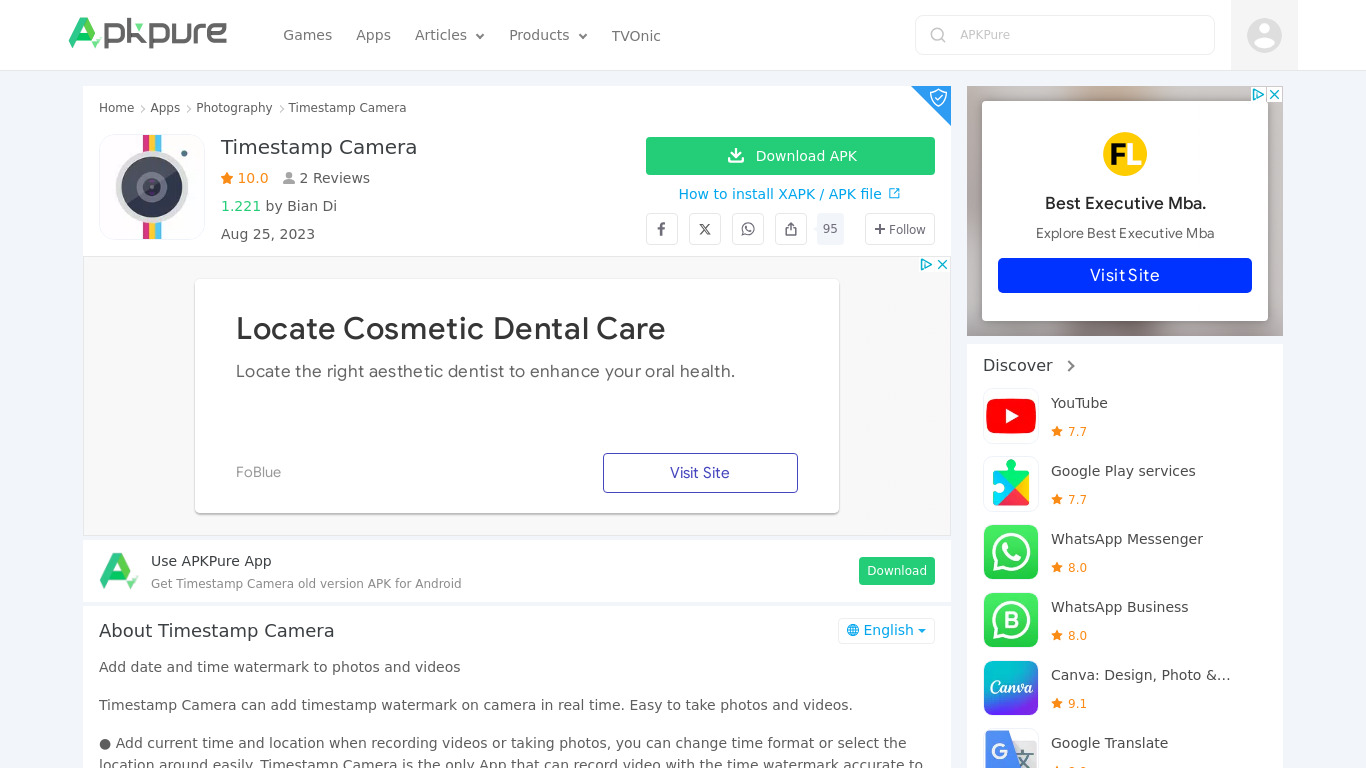Focus the APKPure search field

click(x=1064, y=35)
